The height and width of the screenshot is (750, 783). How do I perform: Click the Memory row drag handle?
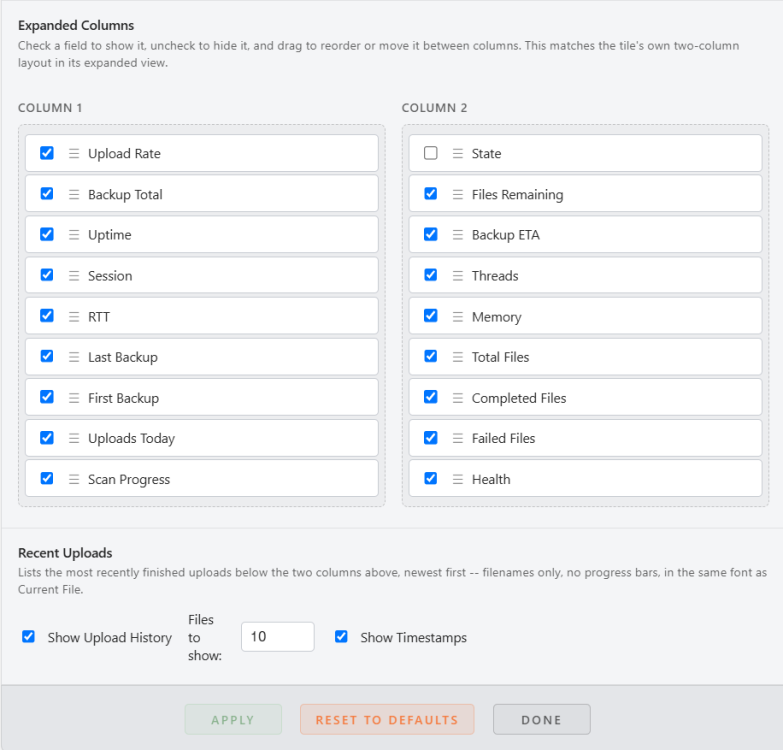click(457, 317)
